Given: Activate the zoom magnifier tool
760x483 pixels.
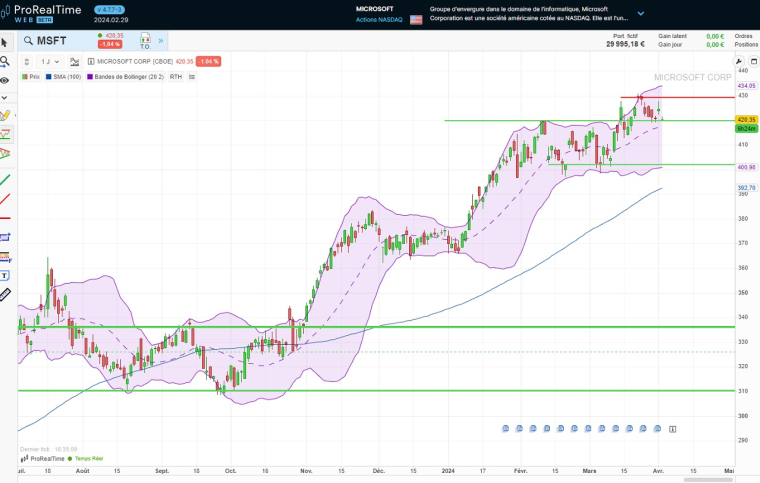Looking at the screenshot, I should [5, 61].
